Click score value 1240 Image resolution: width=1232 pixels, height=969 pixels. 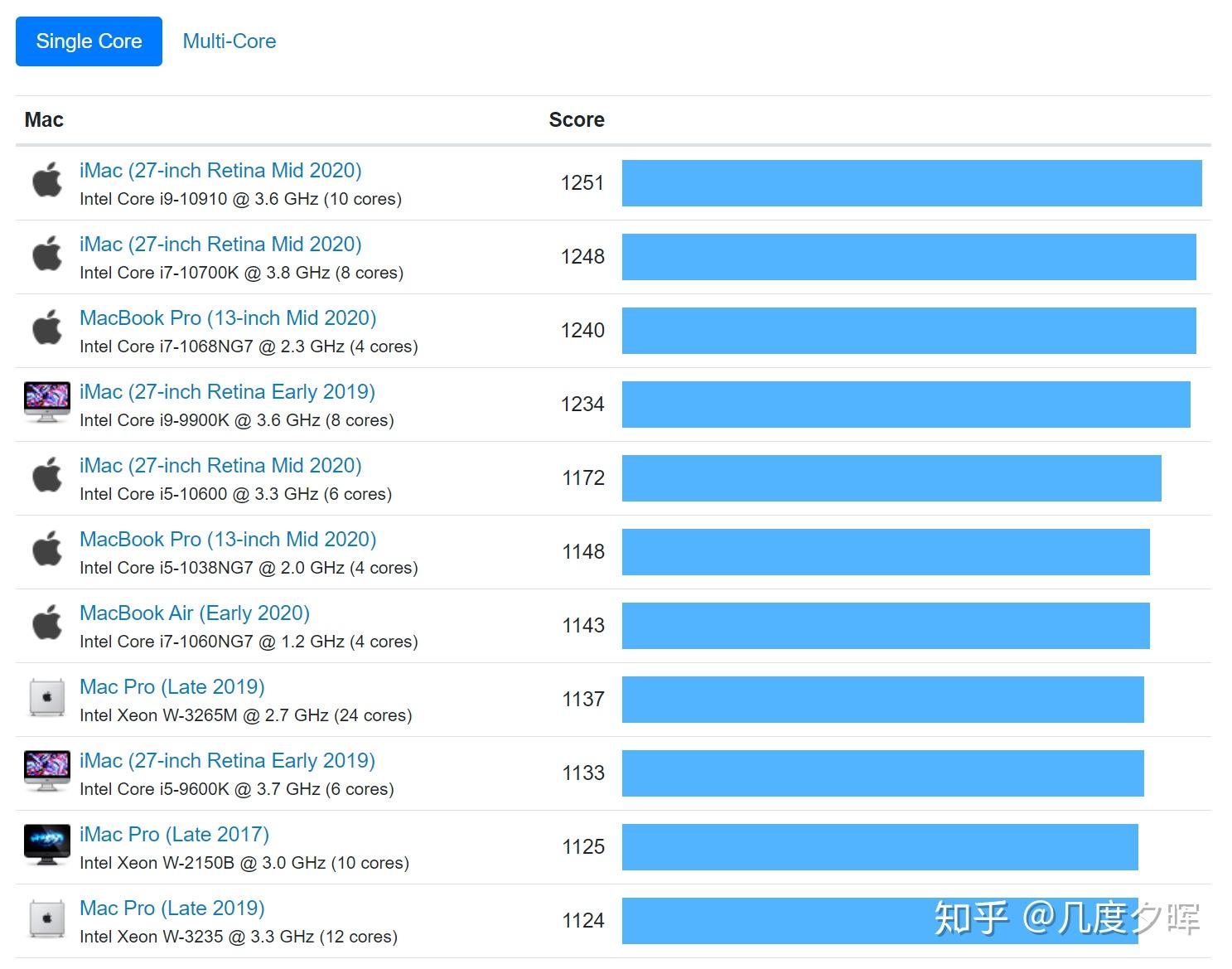[x=582, y=331]
